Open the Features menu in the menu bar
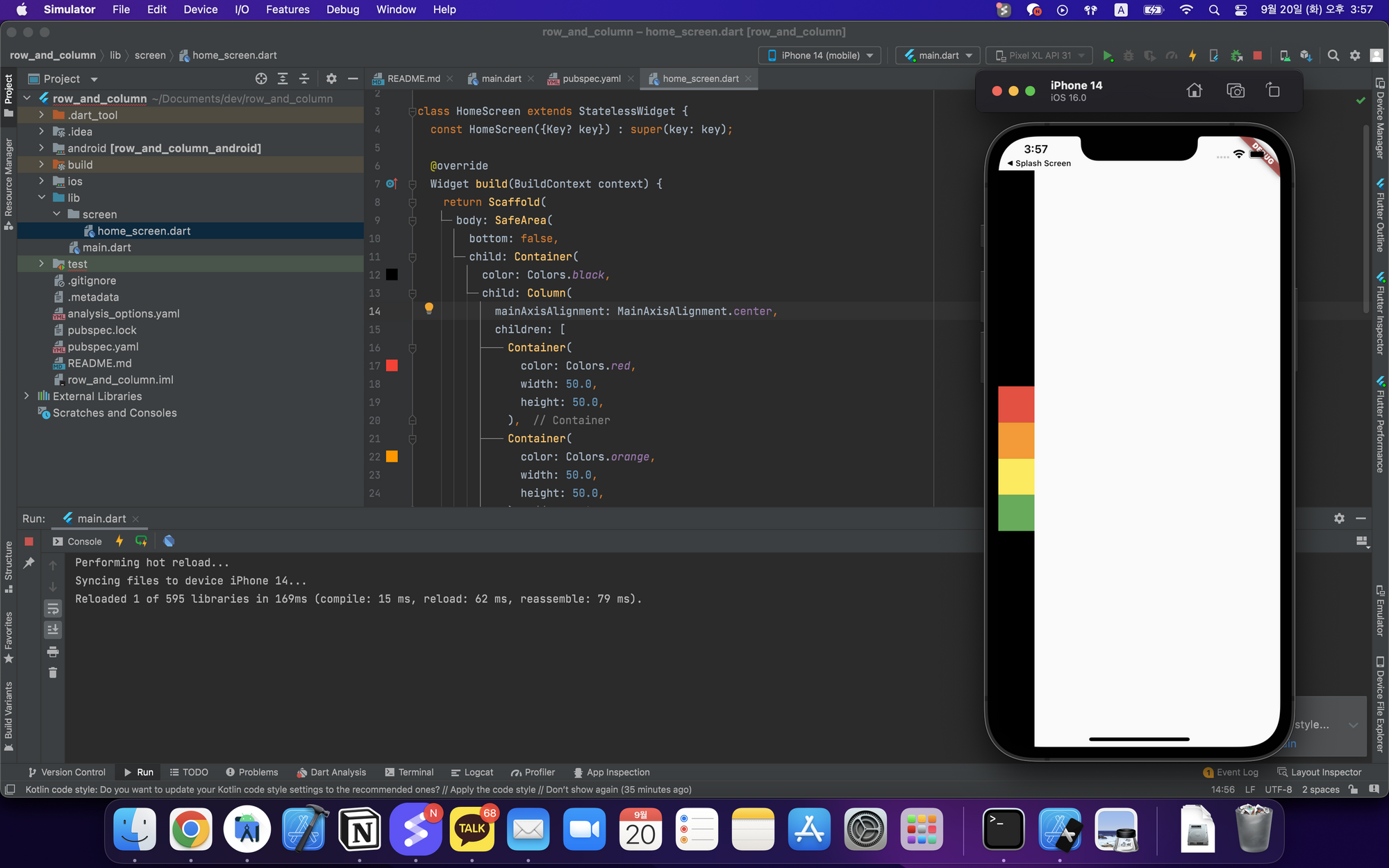This screenshot has width=1389, height=868. click(x=288, y=10)
